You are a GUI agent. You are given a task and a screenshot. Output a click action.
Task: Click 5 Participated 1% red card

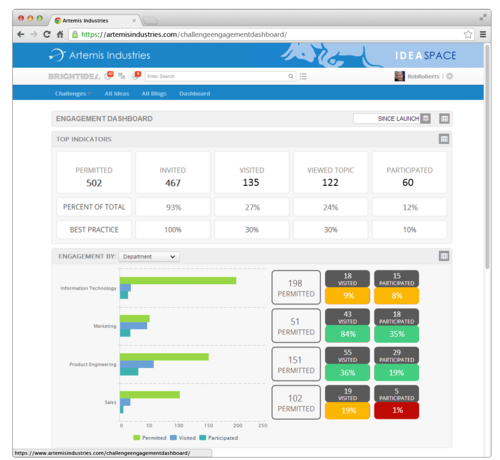(396, 402)
